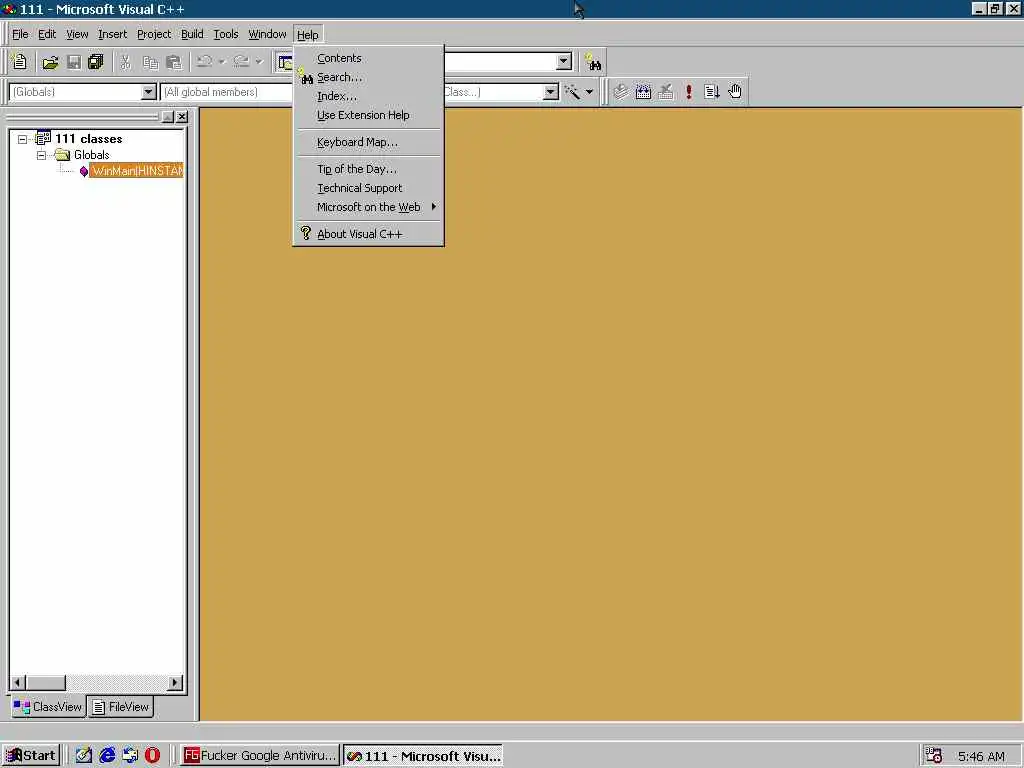Screen dimensions: 1024x768
Task: Open Keyboard Map... from Help menu
Action: click(x=368, y=142)
